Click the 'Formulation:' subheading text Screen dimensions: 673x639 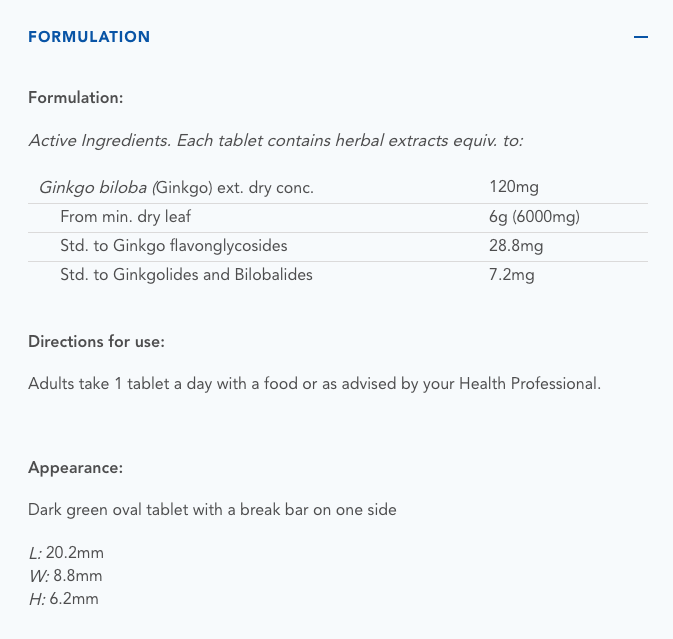pyautogui.click(x=76, y=98)
